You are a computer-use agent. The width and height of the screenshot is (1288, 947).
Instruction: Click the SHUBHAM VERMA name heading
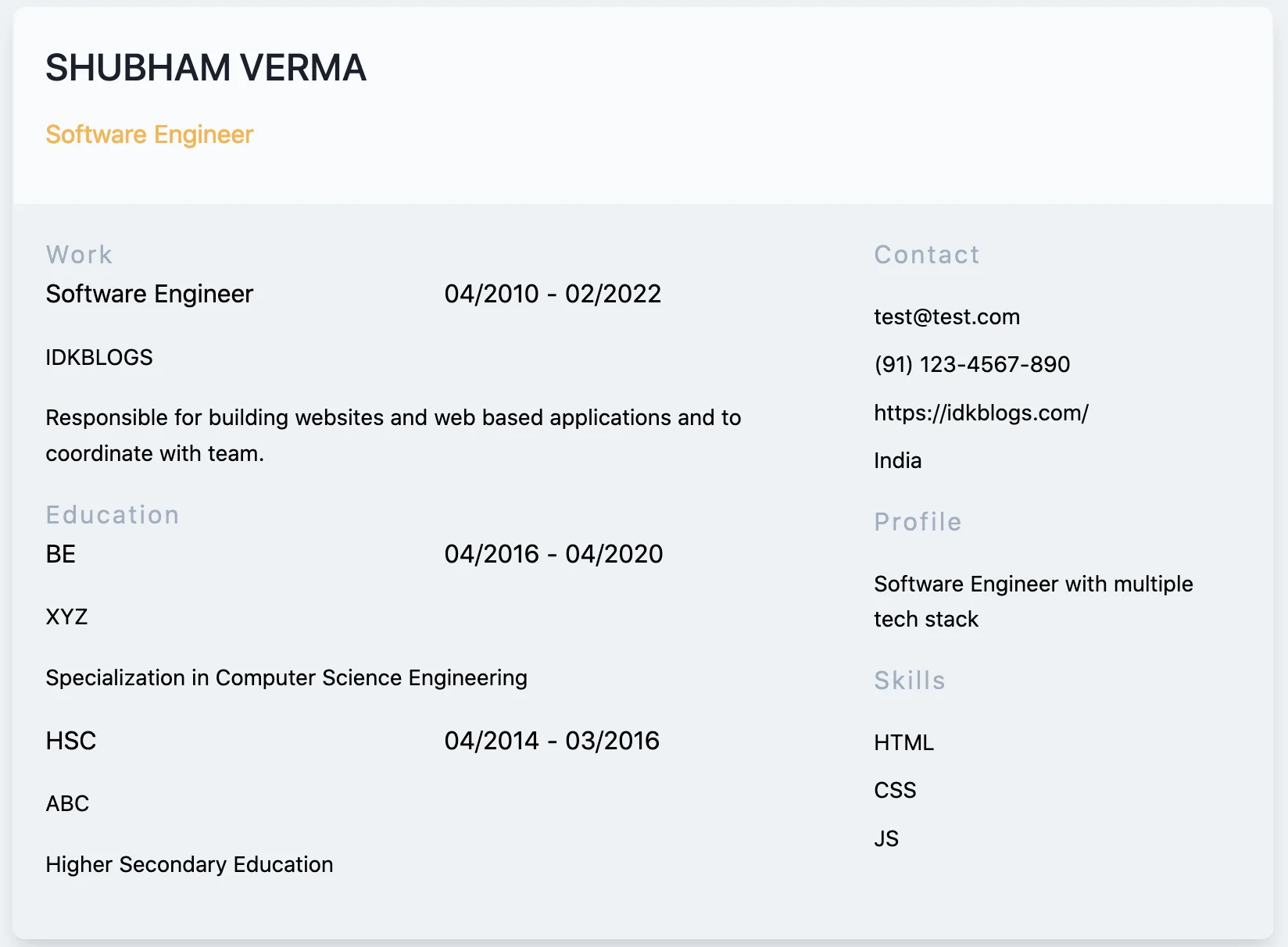pos(206,68)
